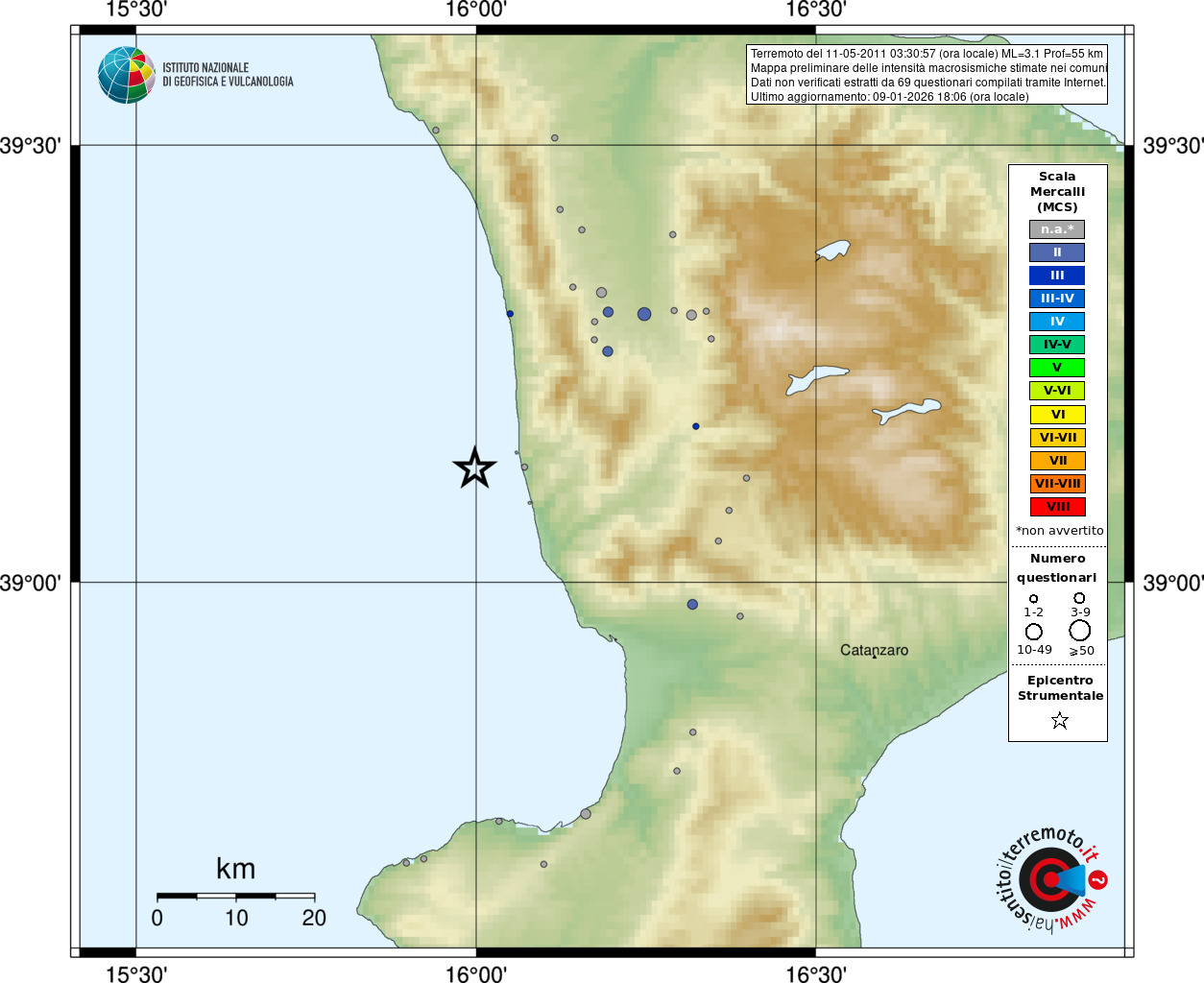Image resolution: width=1204 pixels, height=983 pixels.
Task: Click the '*non avvertito' footnote
Action: (x=1059, y=531)
